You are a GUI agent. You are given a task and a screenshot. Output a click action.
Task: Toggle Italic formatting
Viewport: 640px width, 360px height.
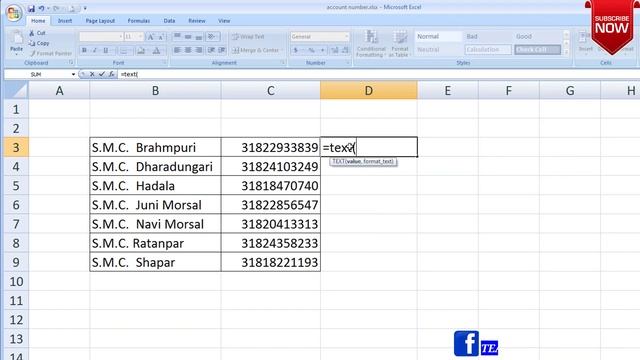[95, 51]
